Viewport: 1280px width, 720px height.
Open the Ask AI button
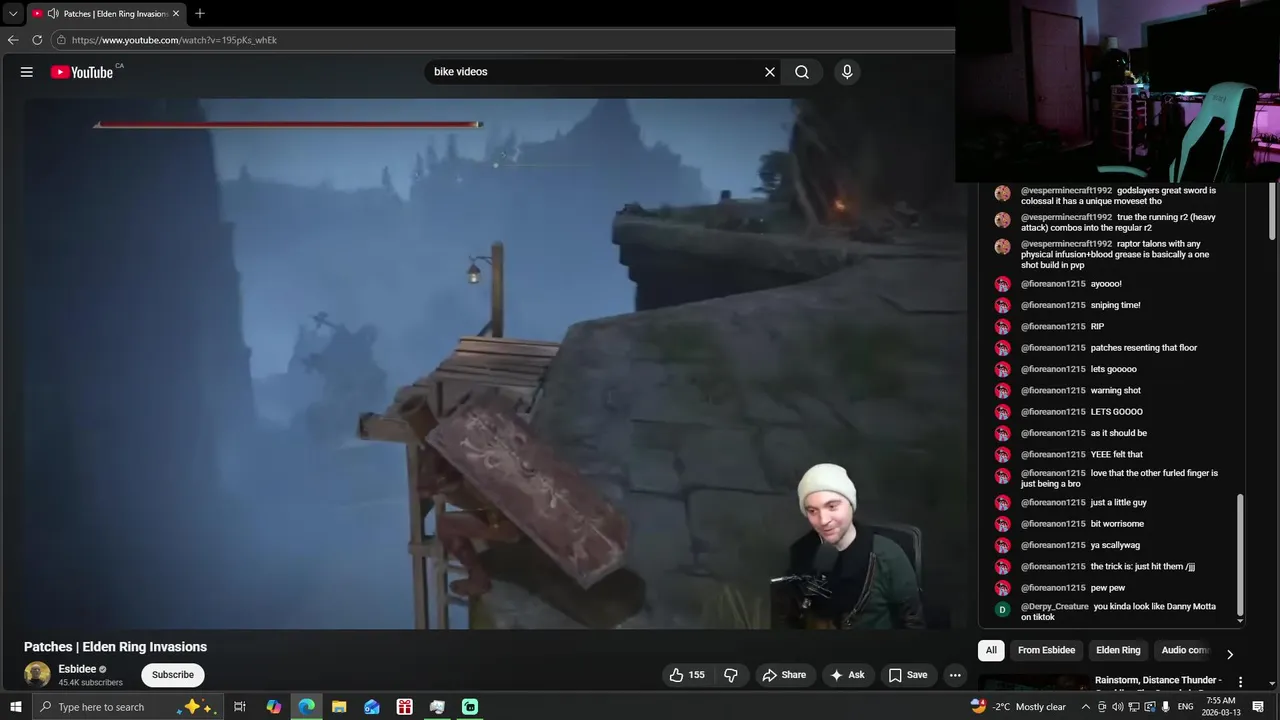847,675
